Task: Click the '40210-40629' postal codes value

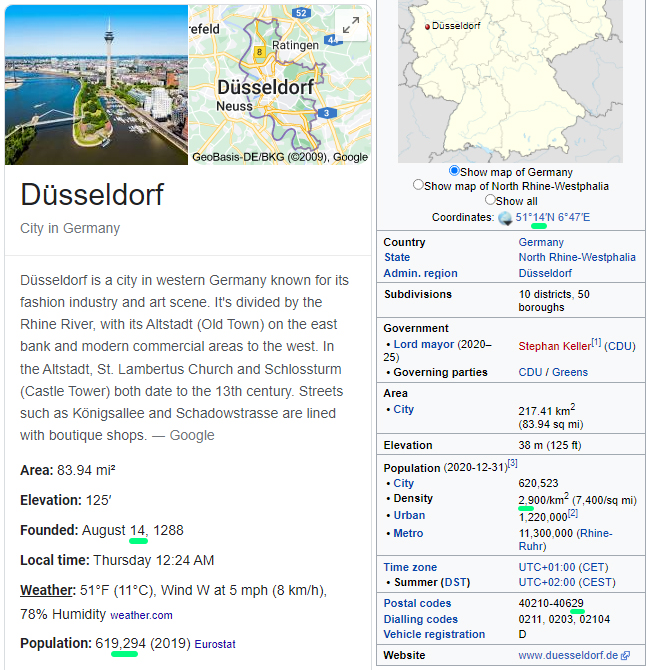Action: 551,603
